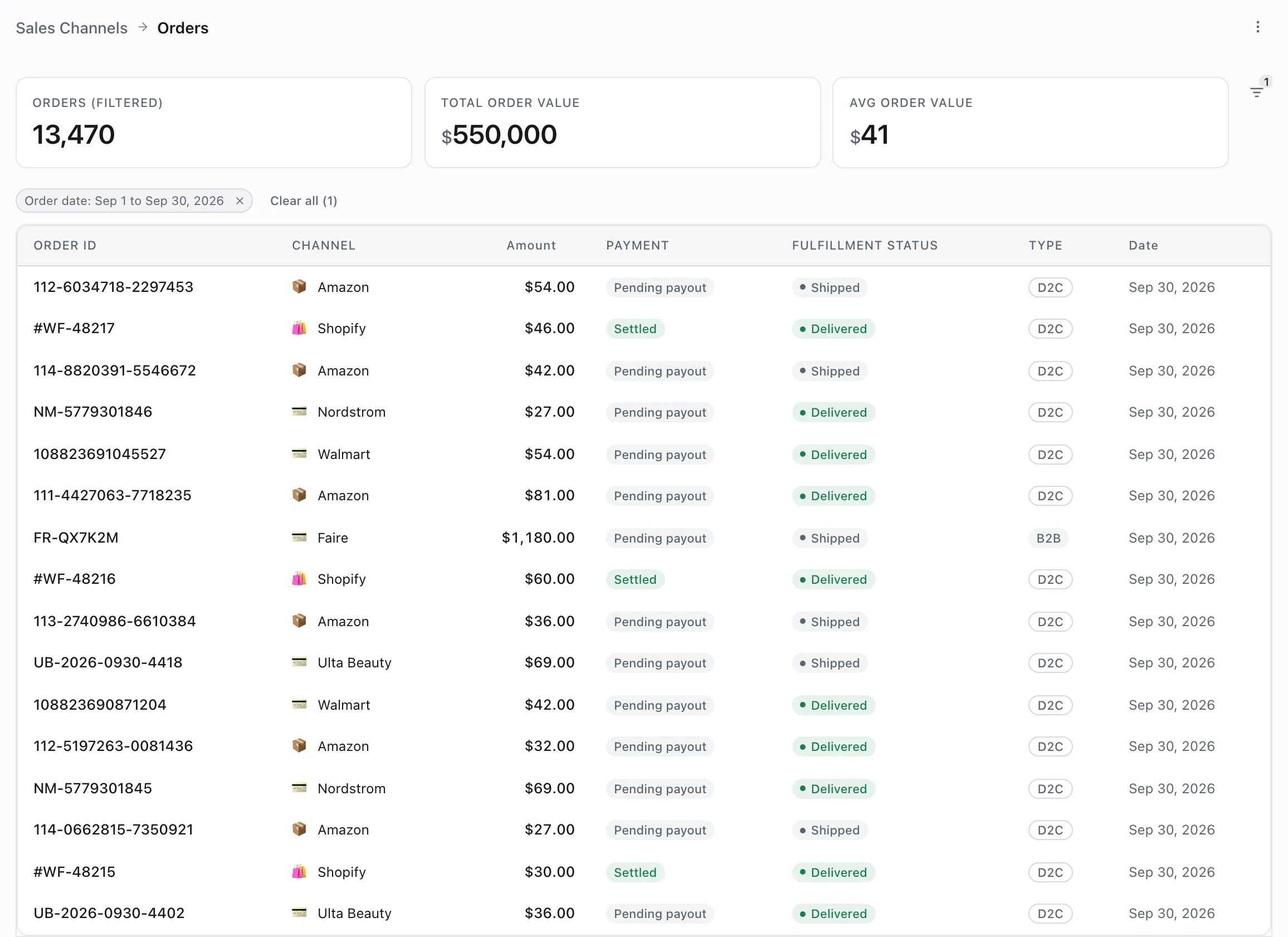The width and height of the screenshot is (1288, 937).
Task: Click Shipped status on FR-QX7K2M row
Action: [x=830, y=538]
